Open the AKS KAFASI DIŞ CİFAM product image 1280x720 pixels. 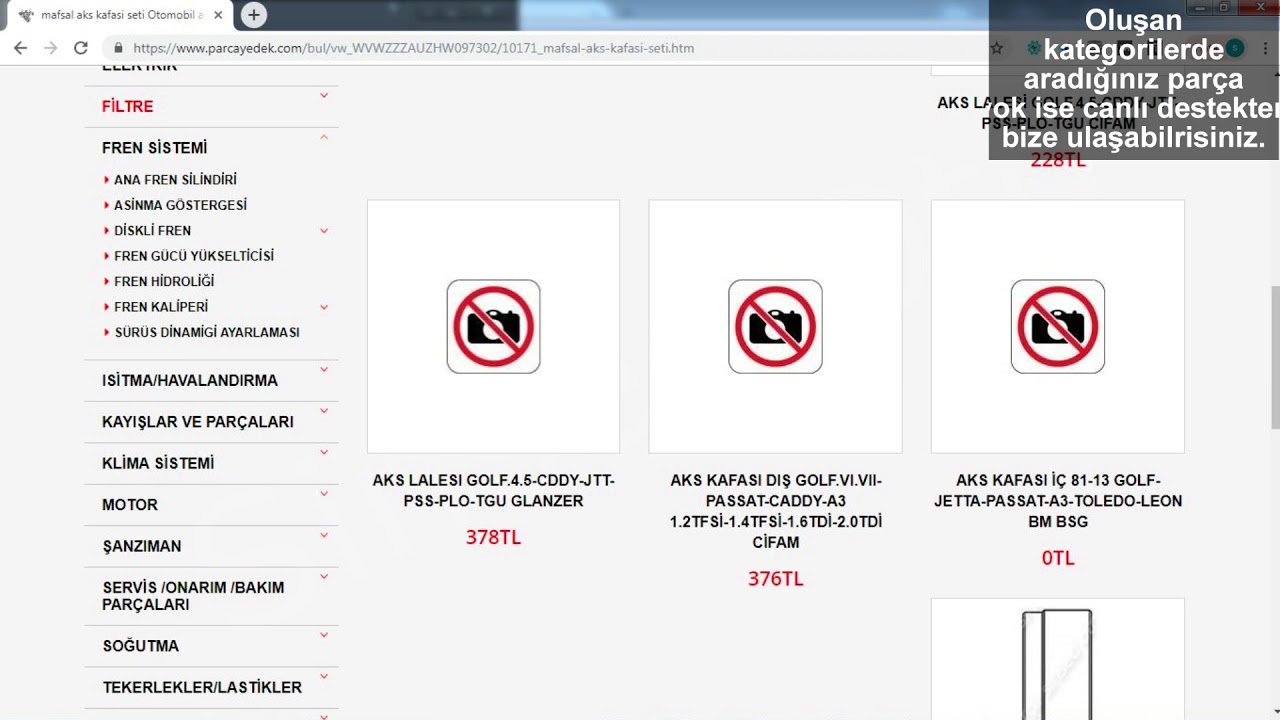pyautogui.click(x=775, y=326)
